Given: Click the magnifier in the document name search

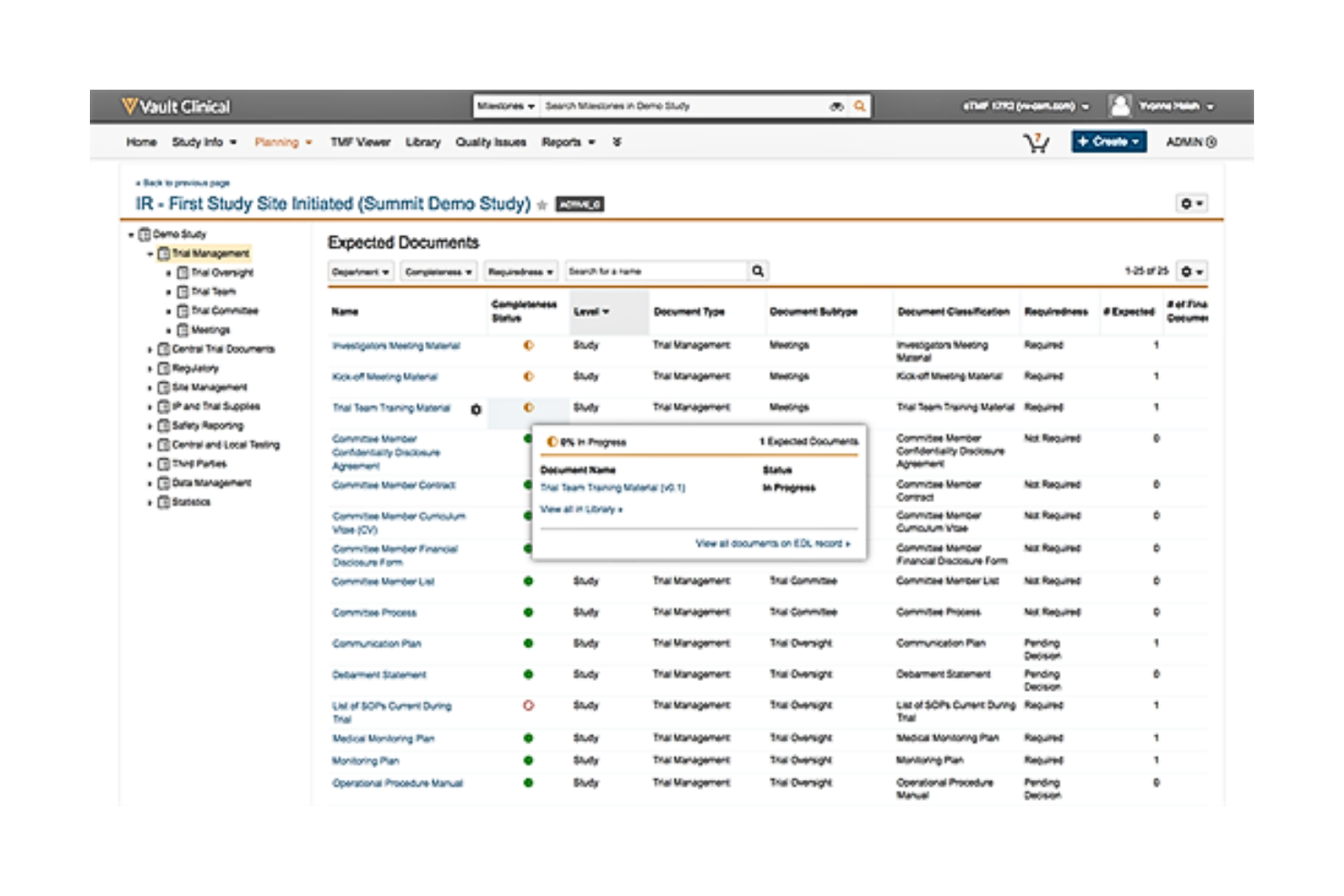Looking at the screenshot, I should click(x=756, y=271).
